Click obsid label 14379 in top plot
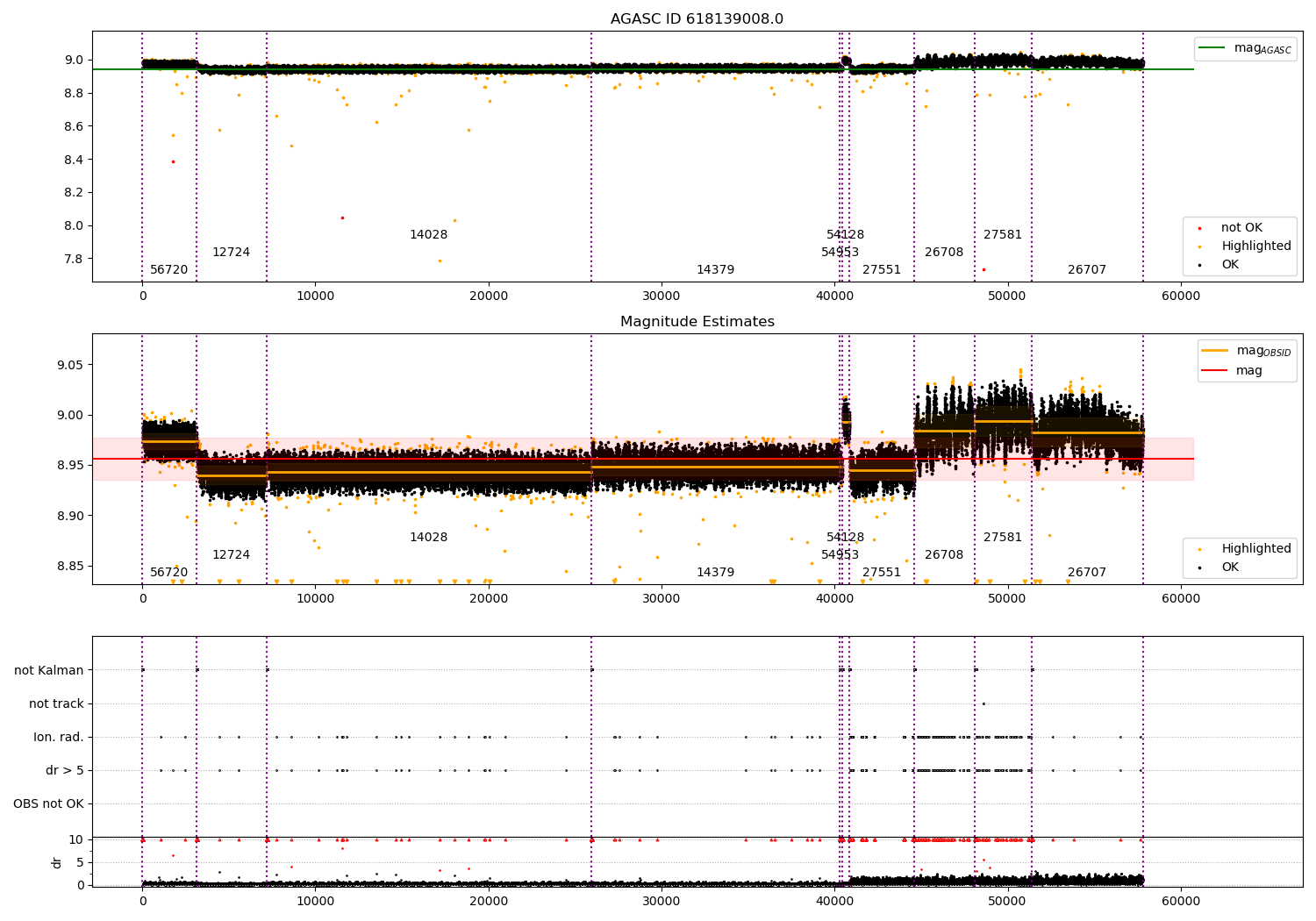This screenshot has height=921, width=1316. 715,270
